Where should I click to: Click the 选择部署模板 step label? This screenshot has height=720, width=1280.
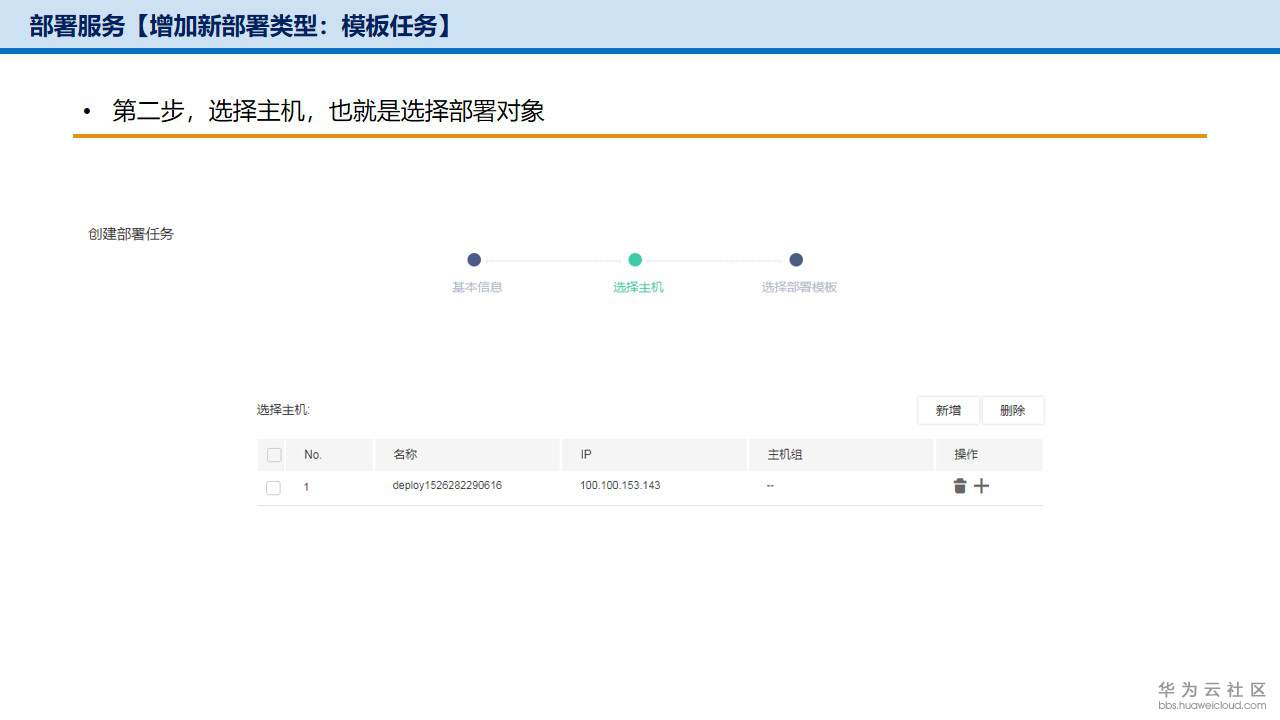[798, 287]
